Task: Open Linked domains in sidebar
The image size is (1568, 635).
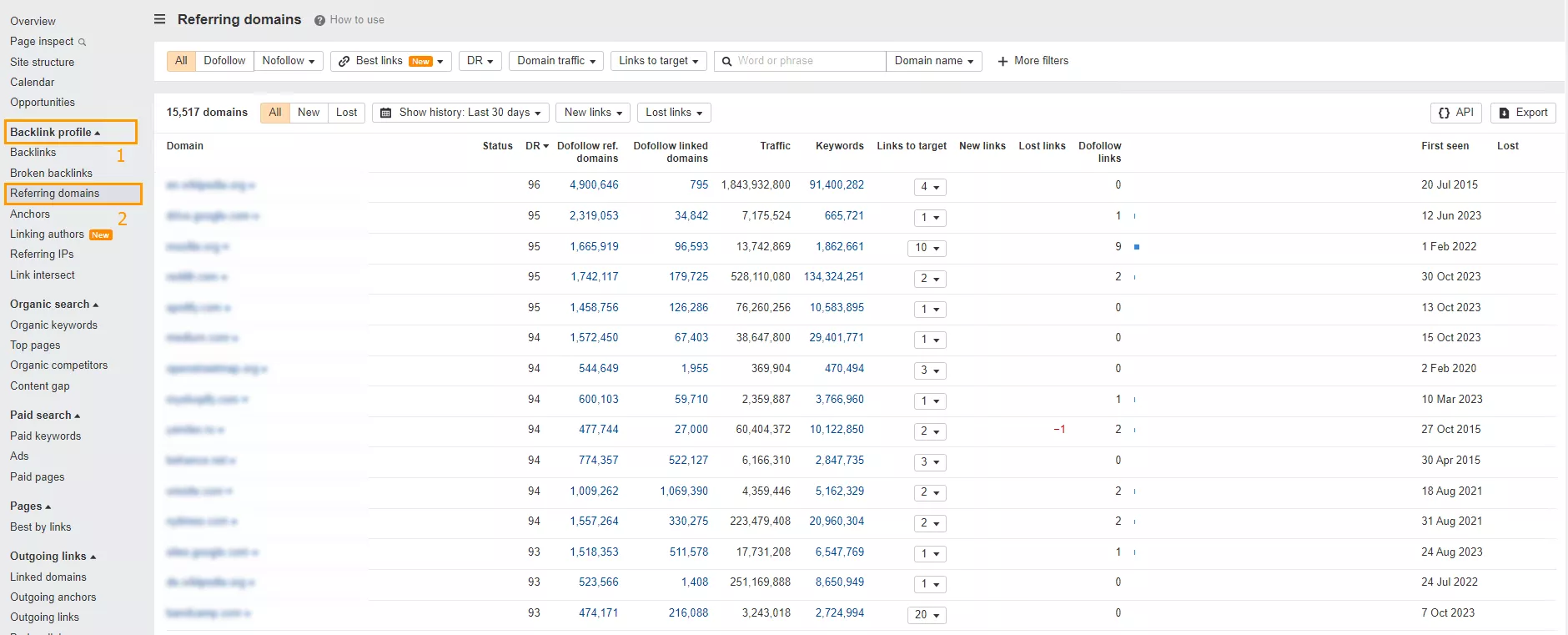Action: click(x=48, y=577)
